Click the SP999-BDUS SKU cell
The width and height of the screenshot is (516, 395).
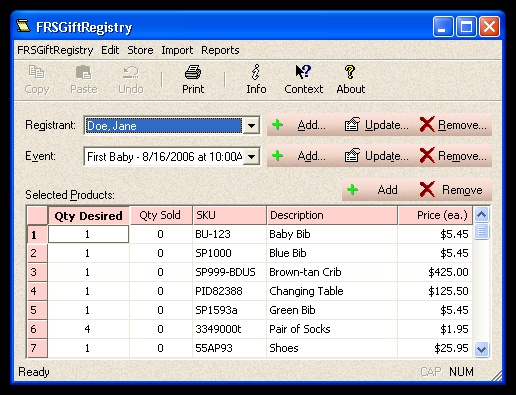click(x=229, y=272)
